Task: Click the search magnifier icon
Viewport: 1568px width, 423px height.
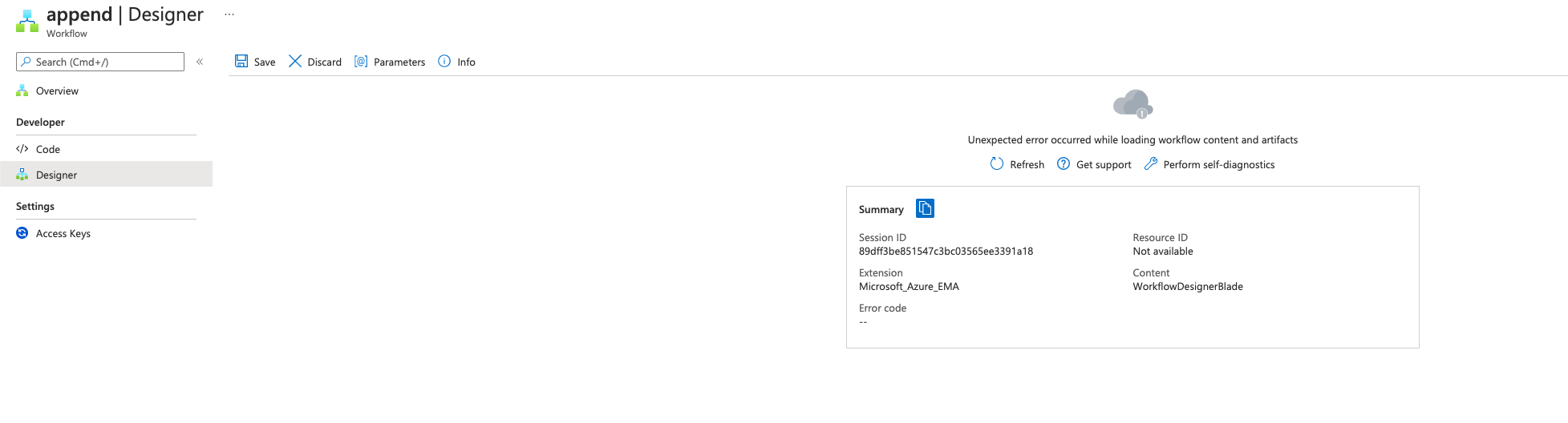Action: 26,62
